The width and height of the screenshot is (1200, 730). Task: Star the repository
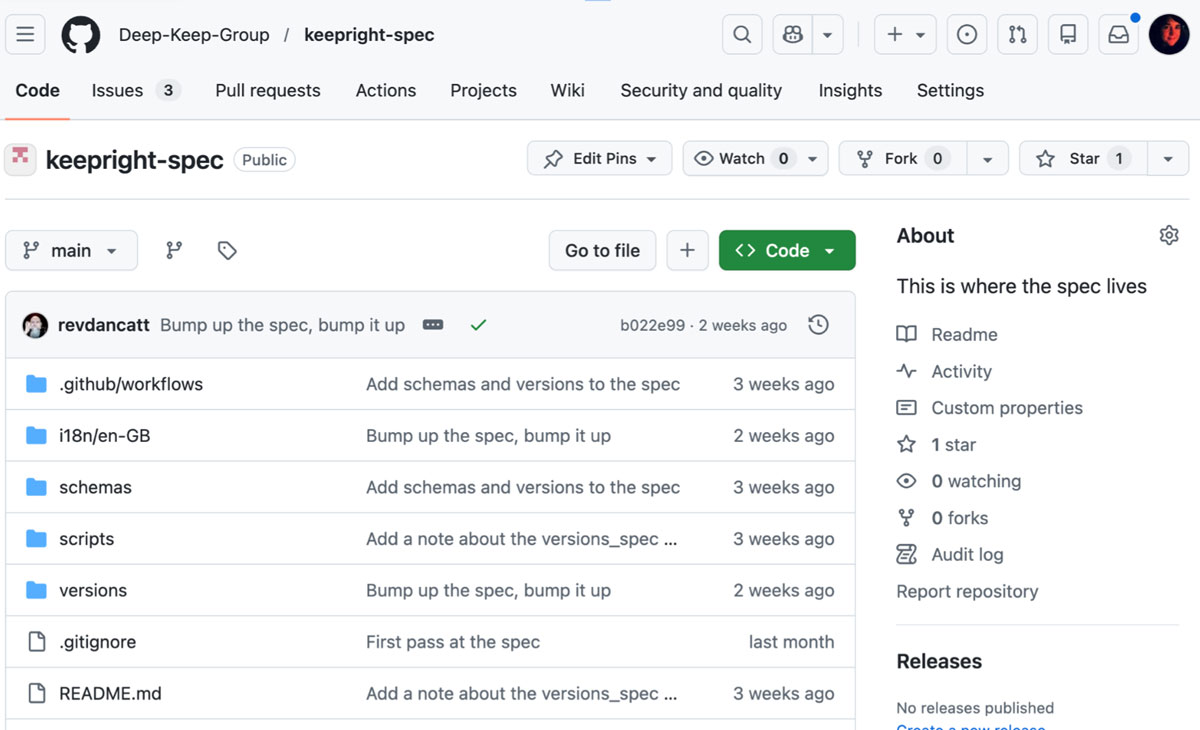pyautogui.click(x=1082, y=158)
